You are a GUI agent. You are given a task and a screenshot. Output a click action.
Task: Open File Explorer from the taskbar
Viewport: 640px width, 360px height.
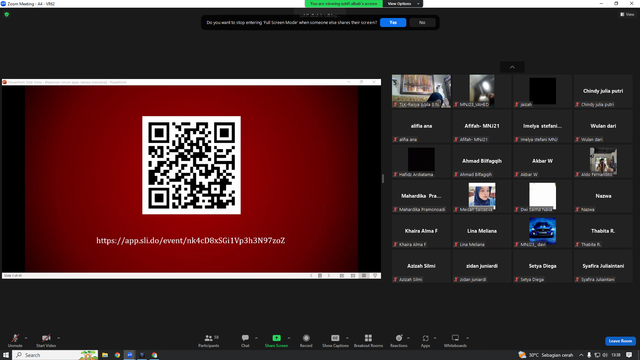(x=105, y=355)
